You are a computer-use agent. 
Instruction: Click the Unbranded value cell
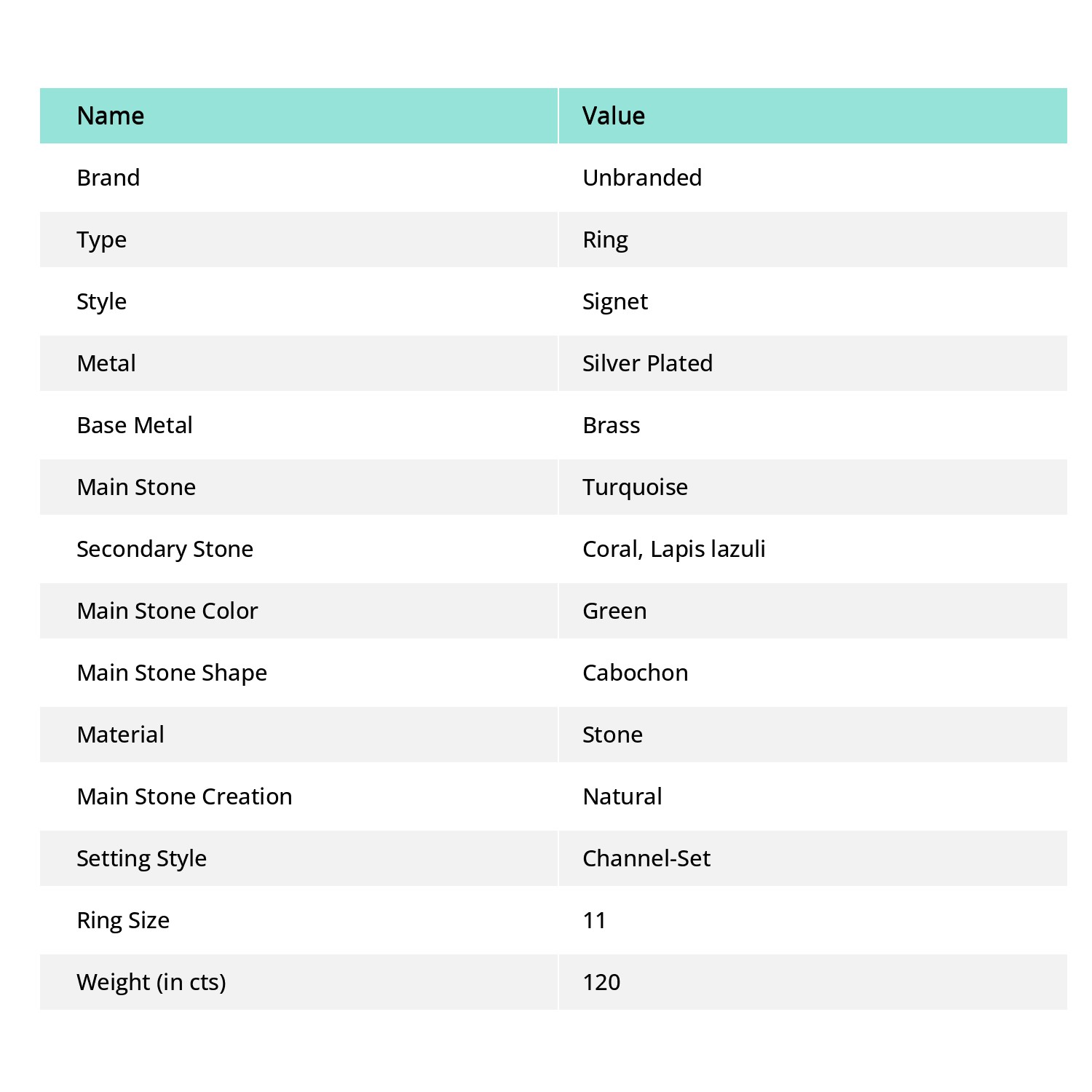[641, 178]
